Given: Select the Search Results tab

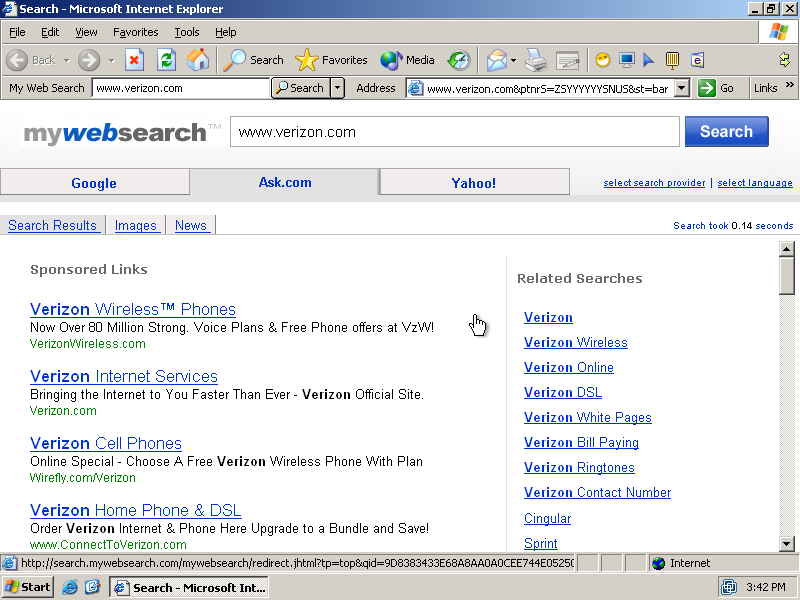Looking at the screenshot, I should tap(52, 226).
